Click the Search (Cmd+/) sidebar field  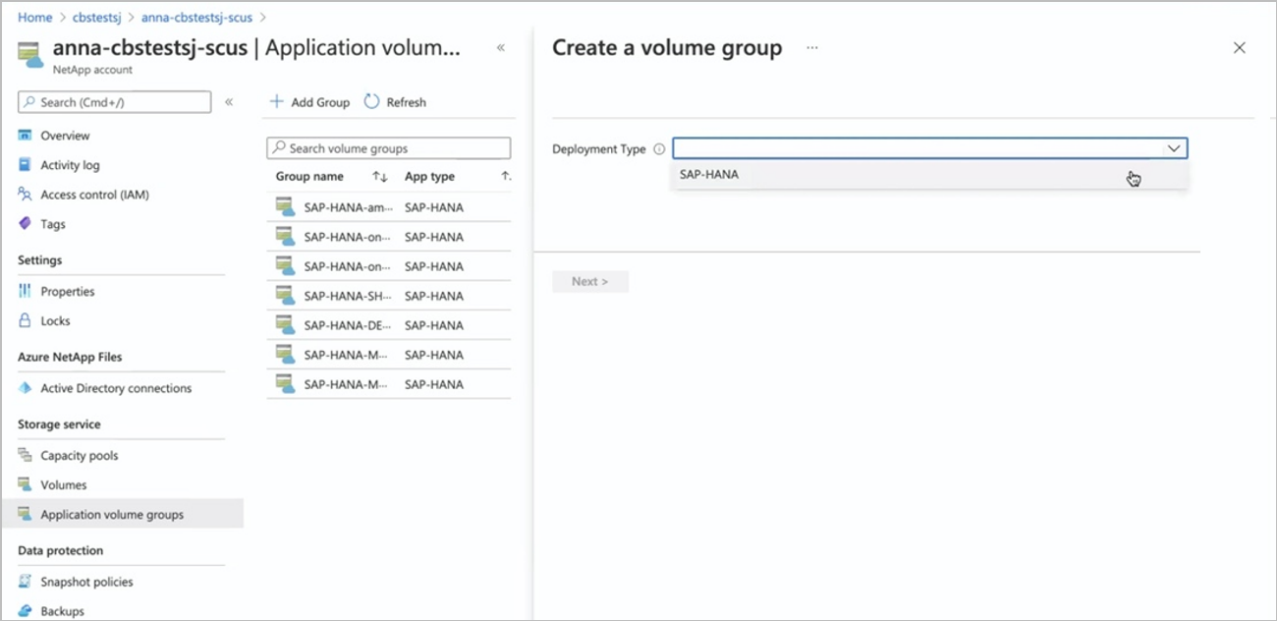click(115, 102)
